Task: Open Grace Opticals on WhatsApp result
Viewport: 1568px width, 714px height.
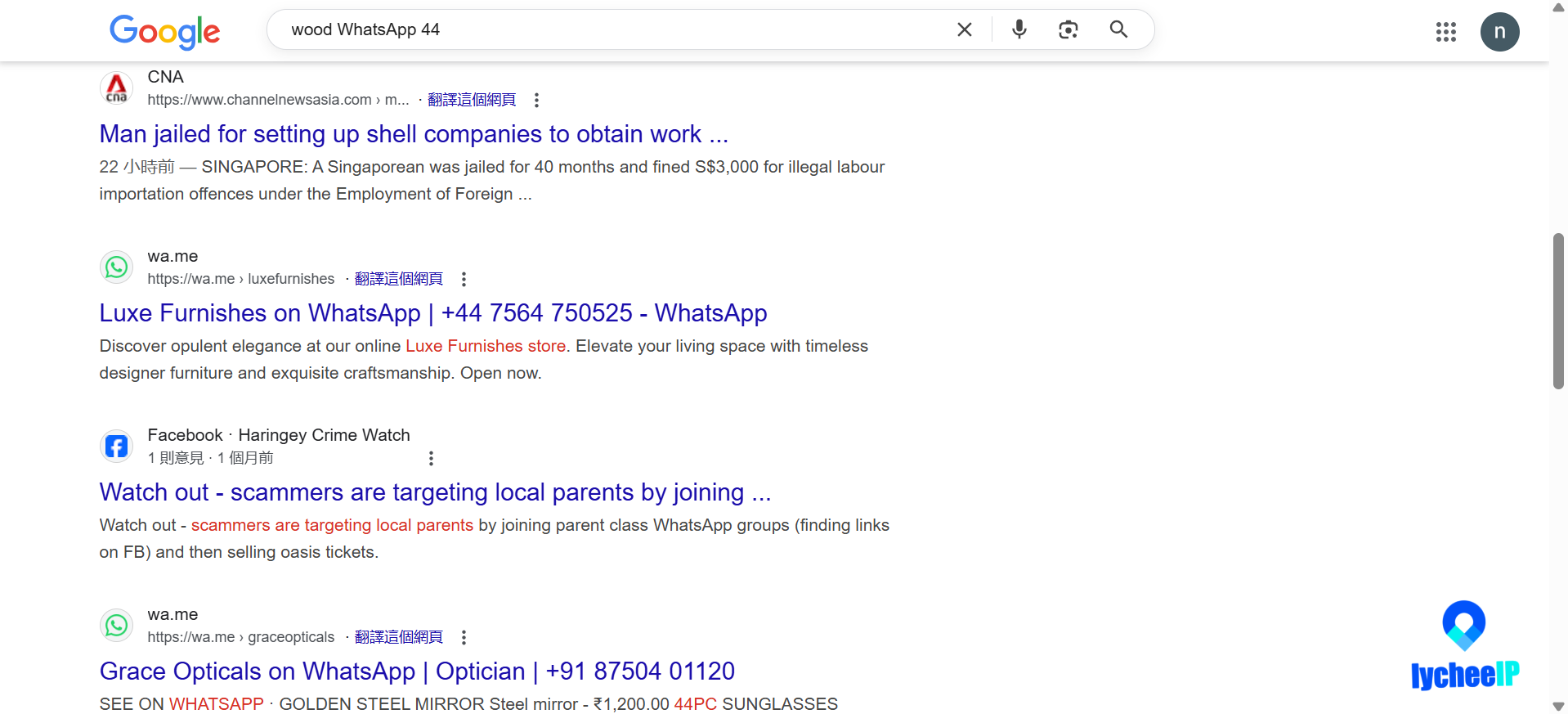Action: (417, 671)
